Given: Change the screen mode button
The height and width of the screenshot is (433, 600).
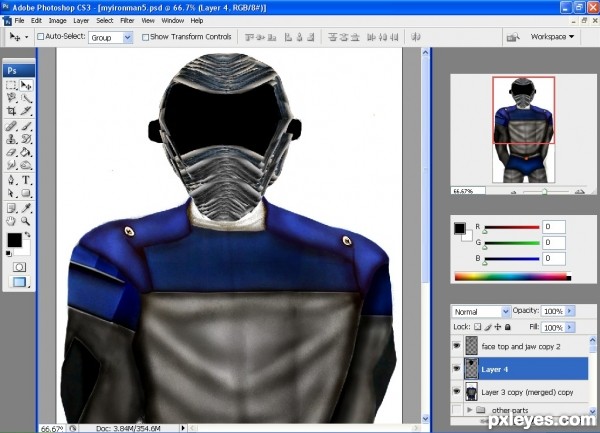Looking at the screenshot, I should (19, 282).
